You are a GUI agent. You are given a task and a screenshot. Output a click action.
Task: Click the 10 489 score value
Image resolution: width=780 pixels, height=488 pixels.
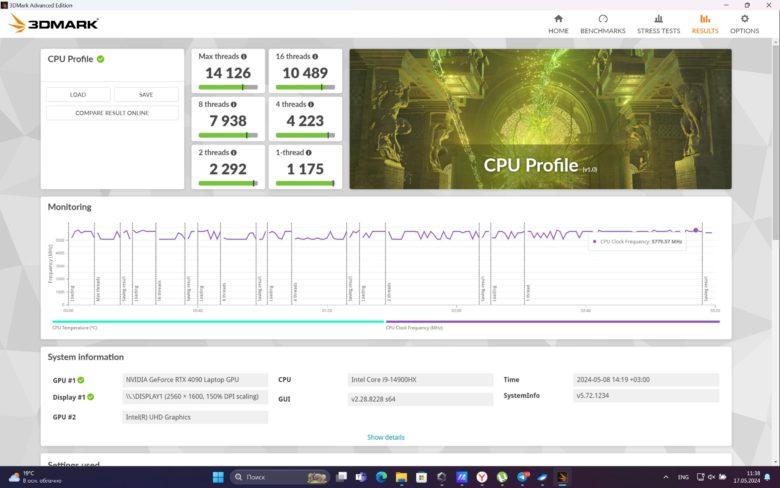305,73
